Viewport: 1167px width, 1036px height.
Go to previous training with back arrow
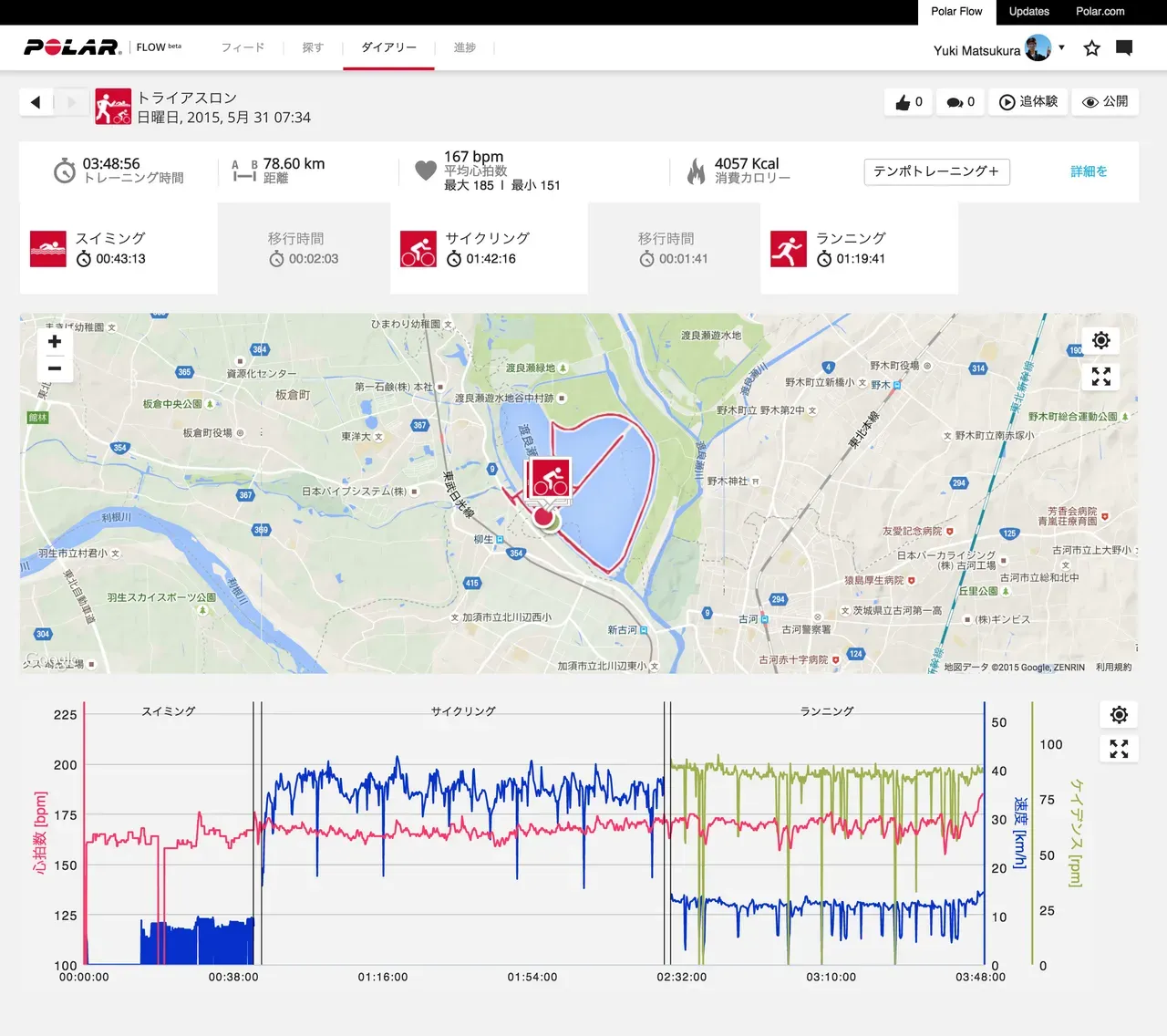point(36,102)
